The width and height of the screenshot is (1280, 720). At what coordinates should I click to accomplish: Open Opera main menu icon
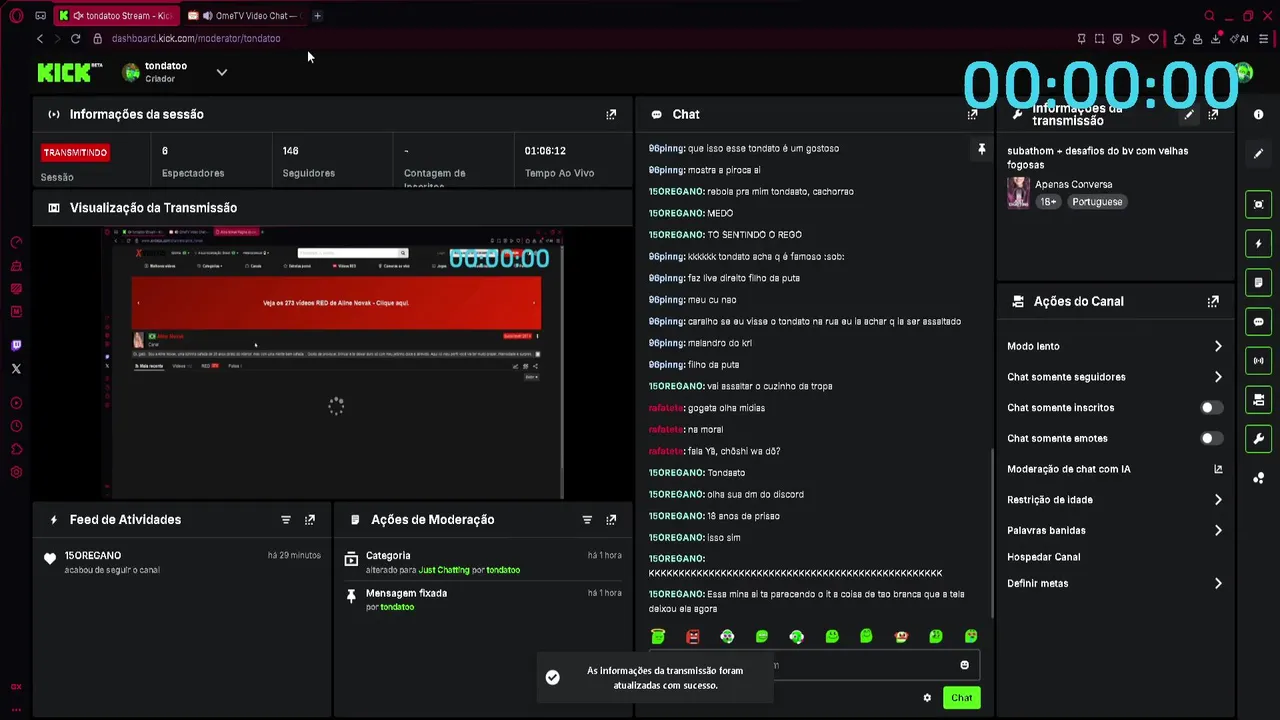click(x=16, y=16)
